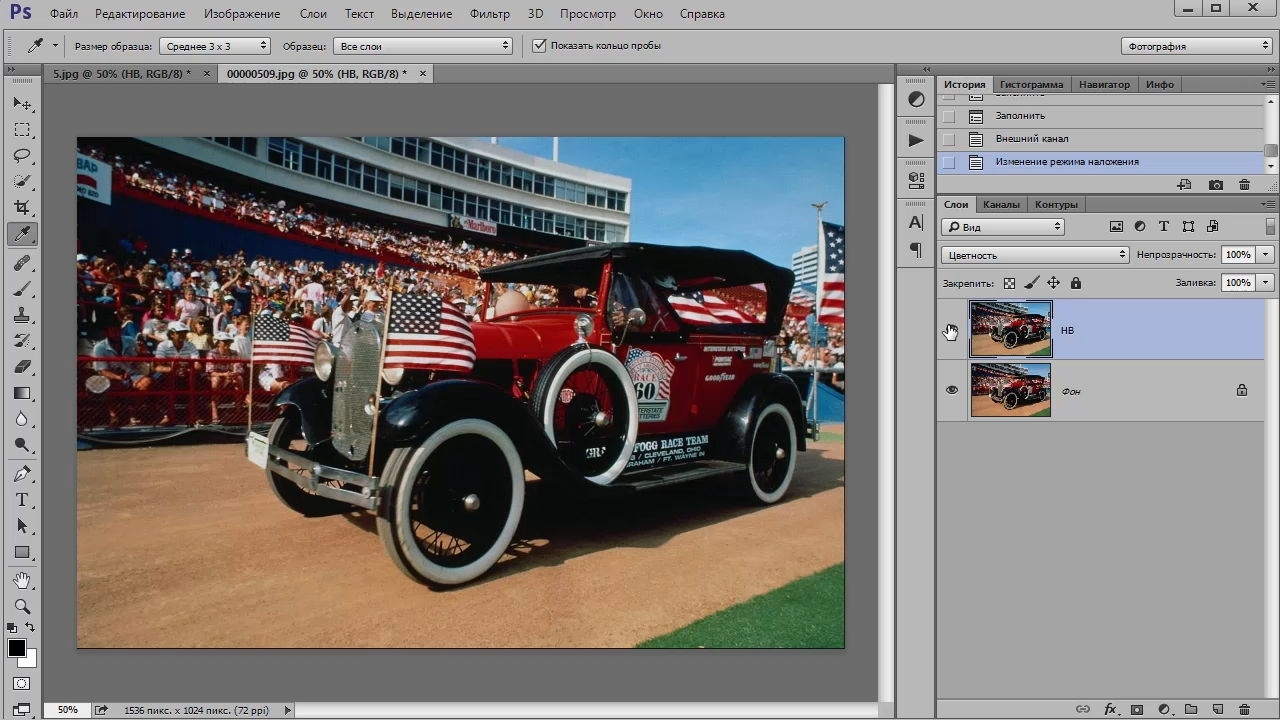Create new snapshot with camera icon
This screenshot has height=720, width=1280.
click(1216, 185)
